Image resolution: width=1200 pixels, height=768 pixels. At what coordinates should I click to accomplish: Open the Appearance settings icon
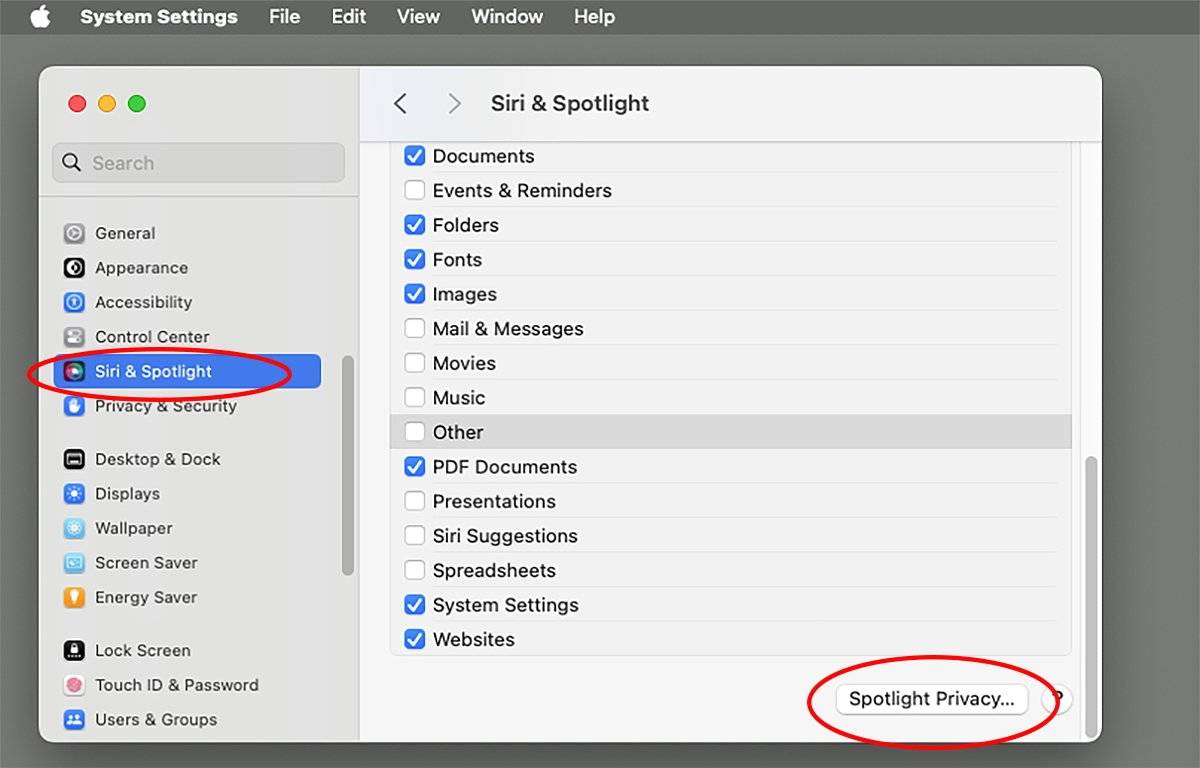pyautogui.click(x=74, y=268)
